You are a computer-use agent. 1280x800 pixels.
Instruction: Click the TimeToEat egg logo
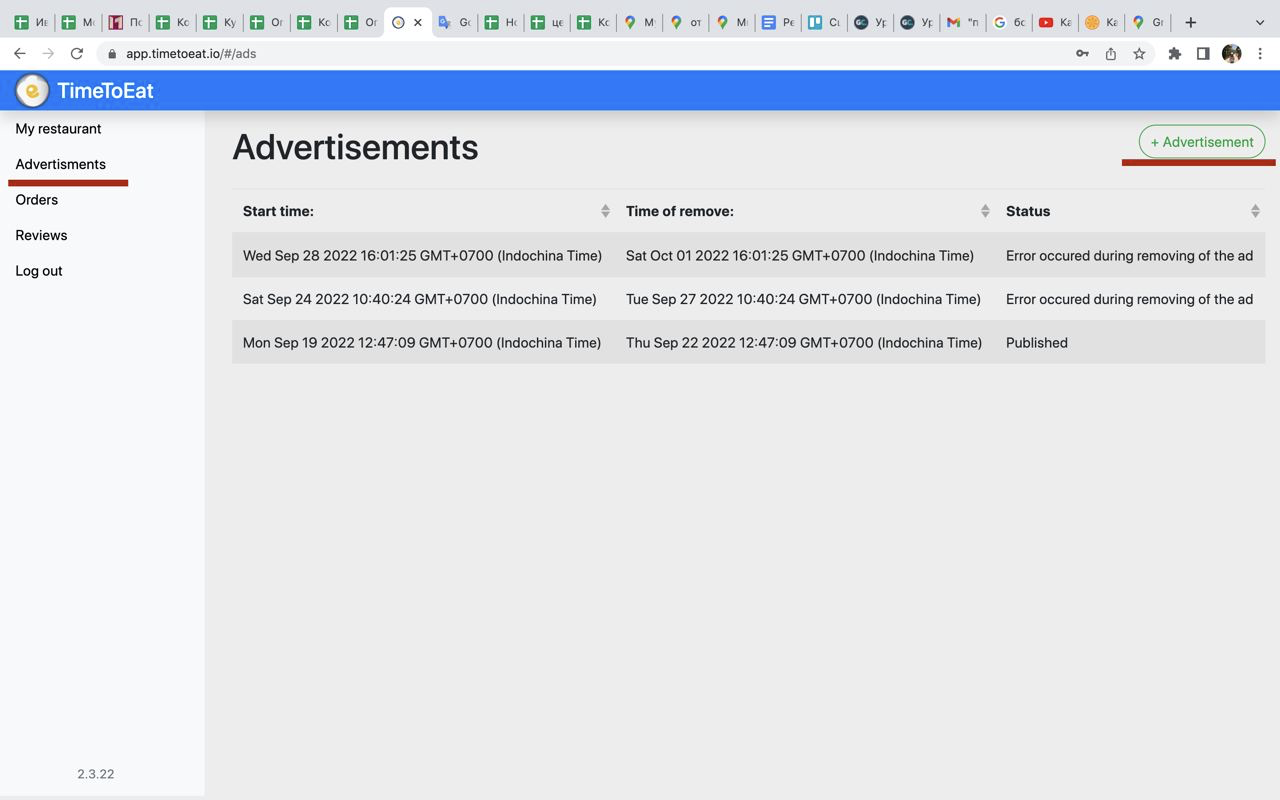point(32,91)
